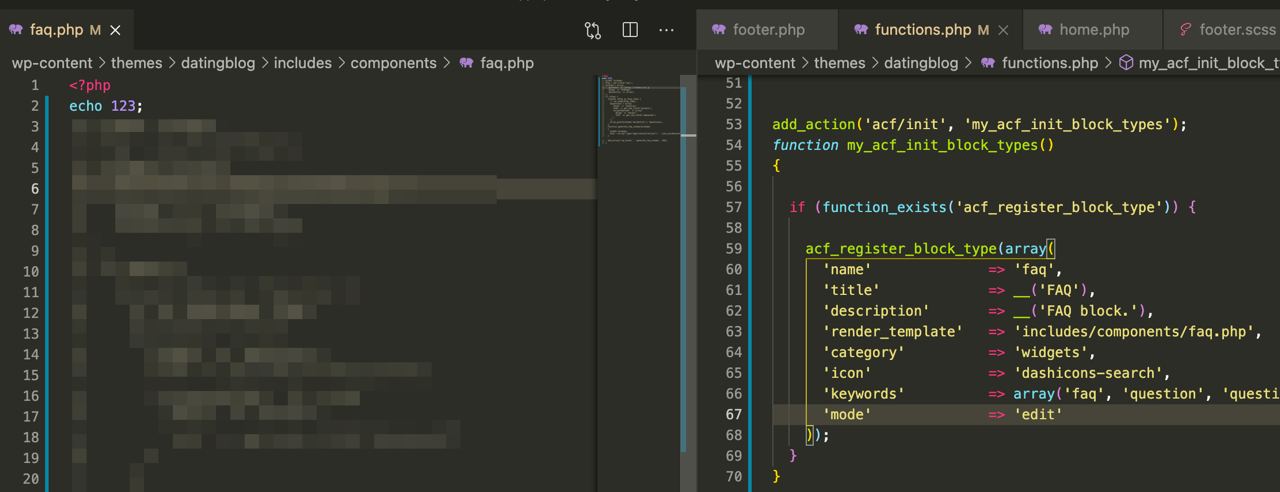
Task: Switch to the home.php tab
Action: [x=1093, y=30]
